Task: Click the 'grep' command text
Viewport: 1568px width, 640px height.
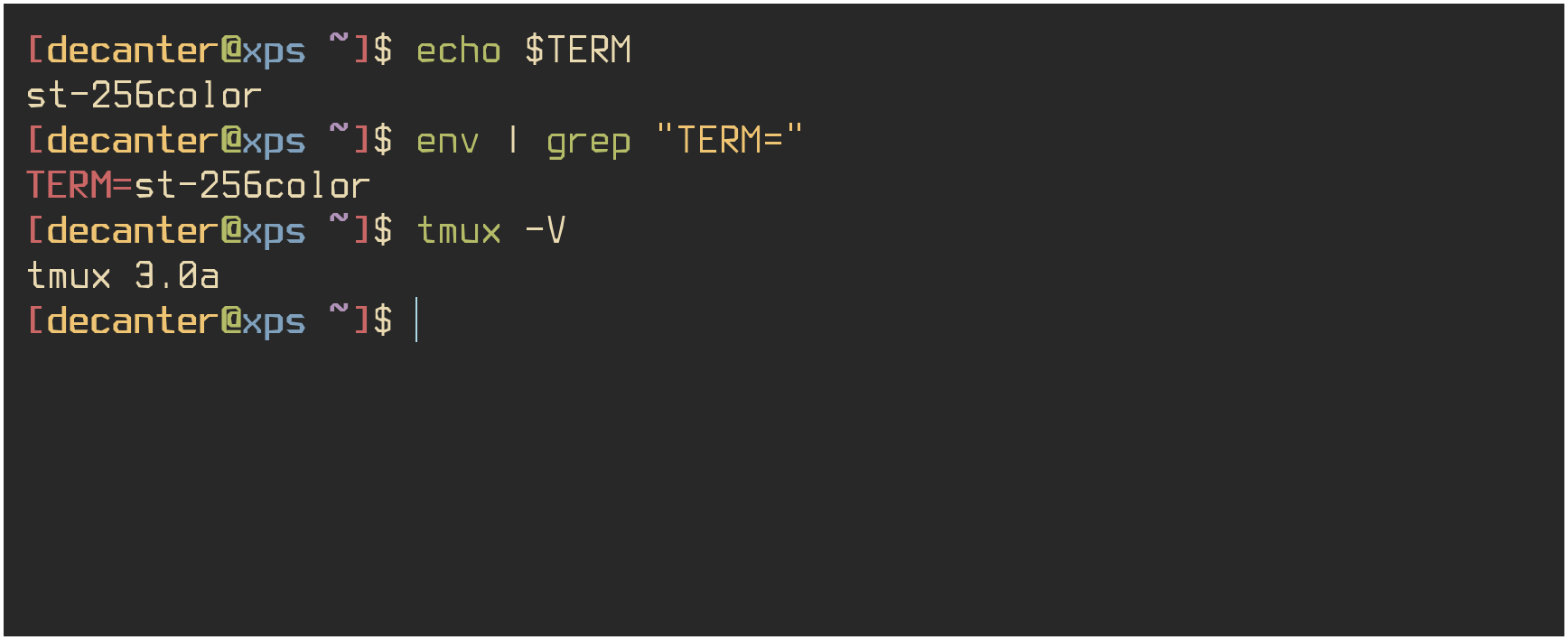Action: coord(588,143)
